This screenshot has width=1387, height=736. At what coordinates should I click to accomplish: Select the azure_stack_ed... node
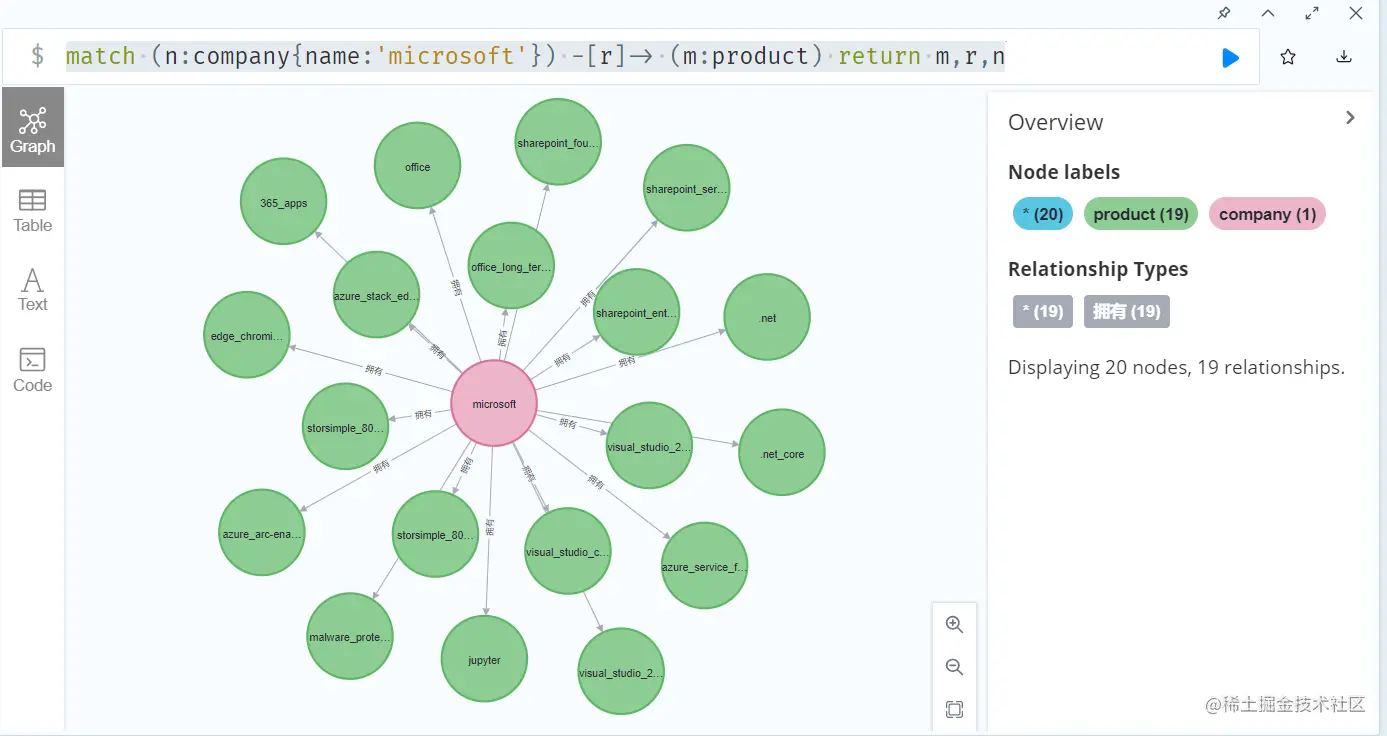click(376, 295)
